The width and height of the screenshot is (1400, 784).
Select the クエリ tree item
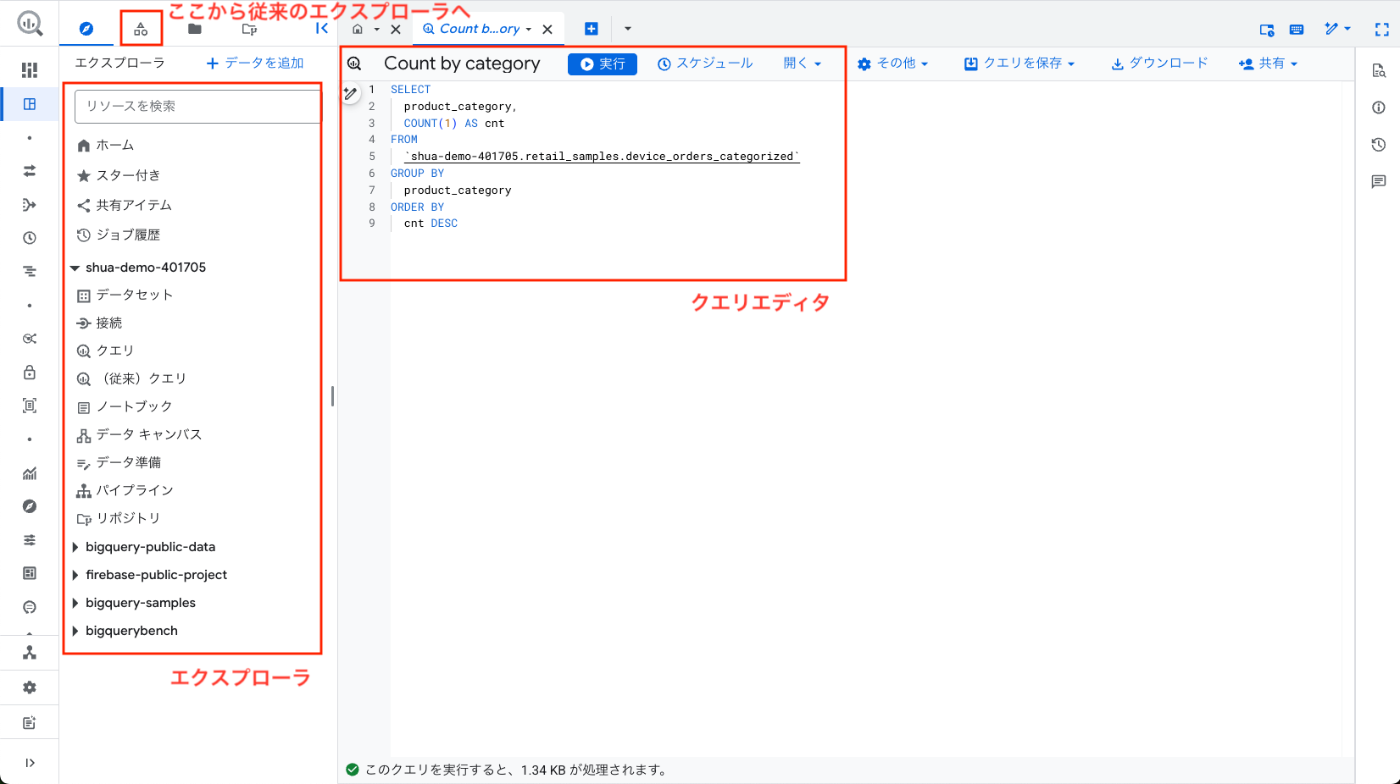(105, 351)
